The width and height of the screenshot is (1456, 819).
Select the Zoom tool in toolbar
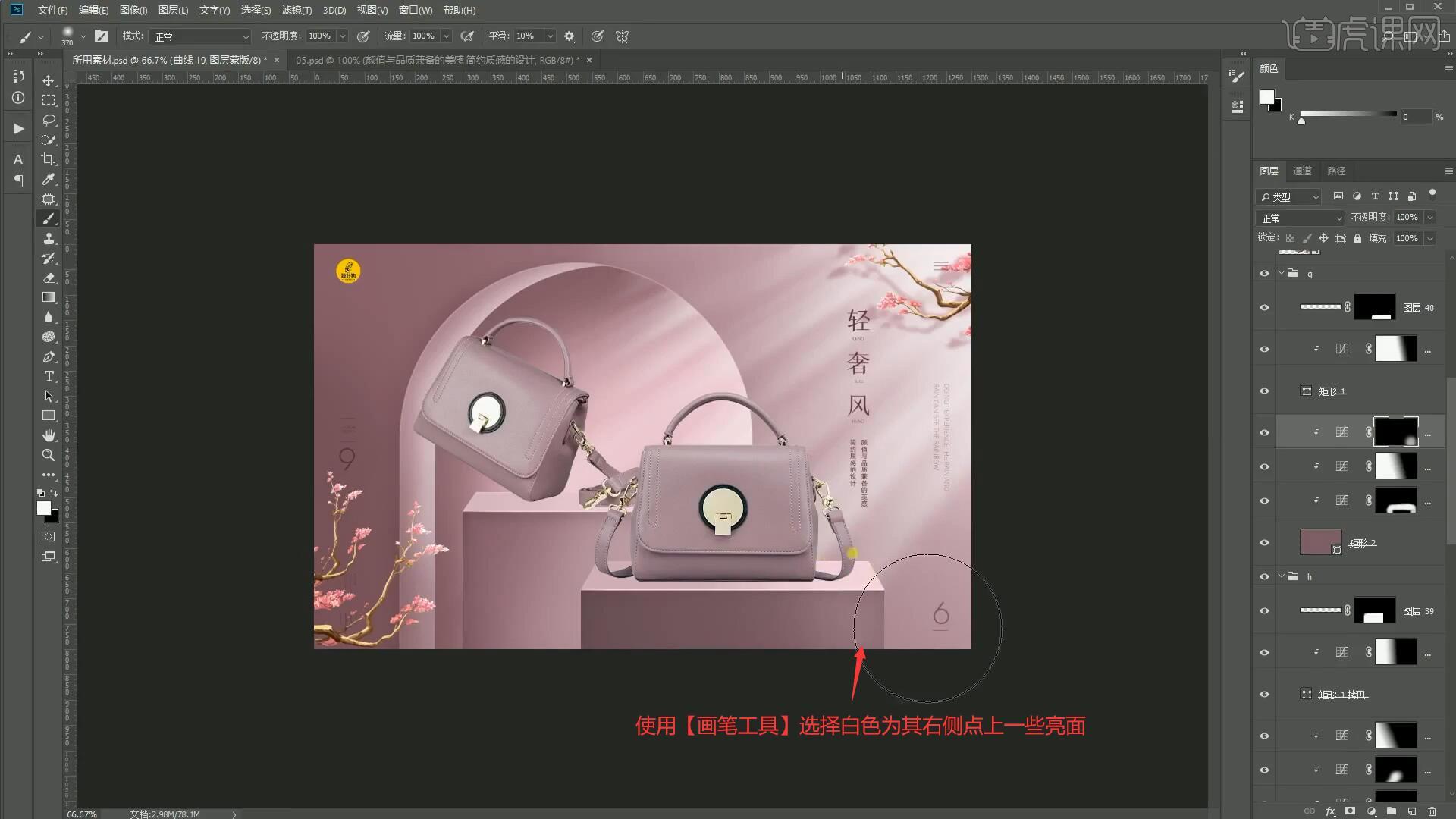click(49, 455)
